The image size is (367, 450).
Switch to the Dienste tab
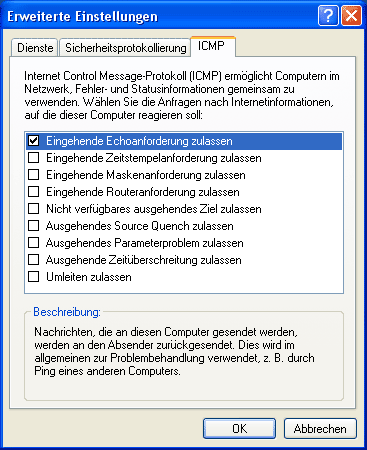tap(35, 48)
